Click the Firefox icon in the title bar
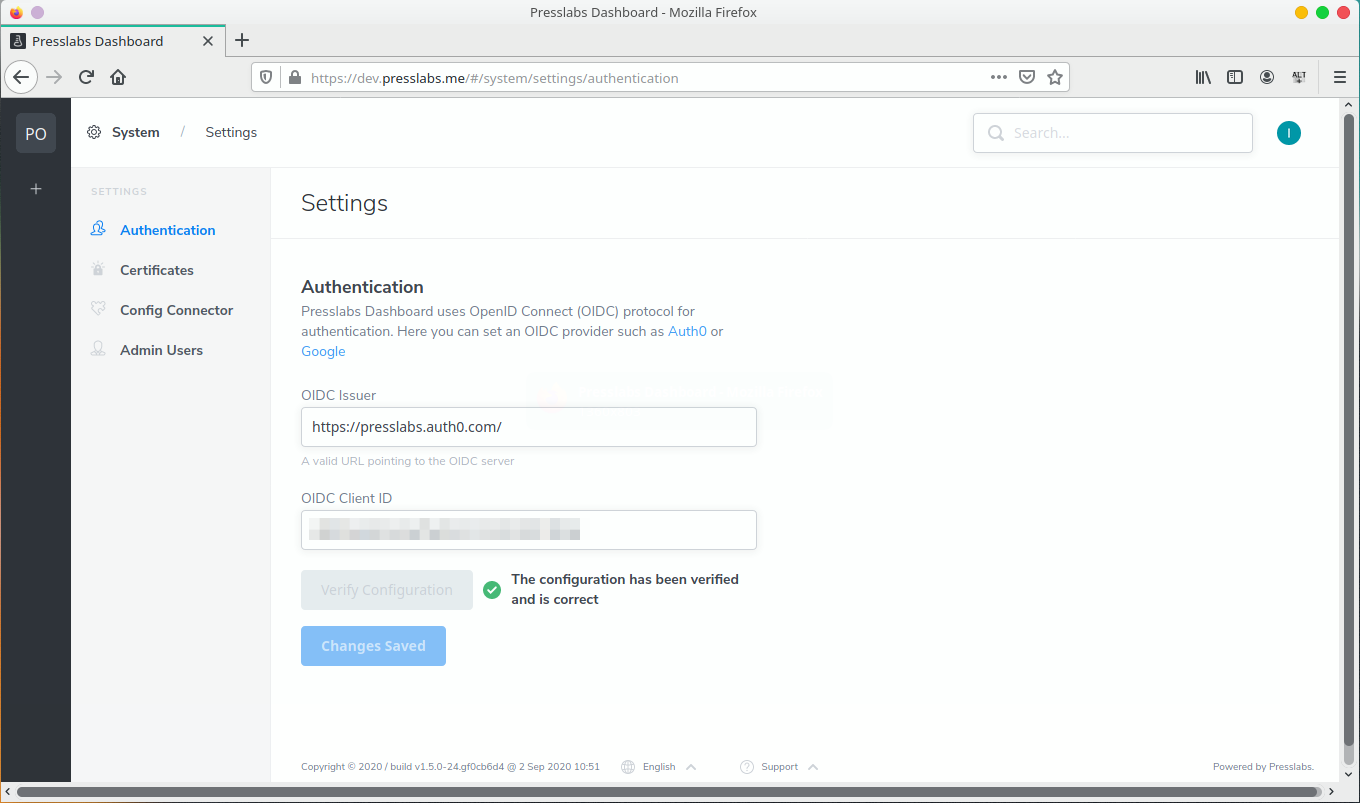The width and height of the screenshot is (1360, 803). click(x=16, y=12)
